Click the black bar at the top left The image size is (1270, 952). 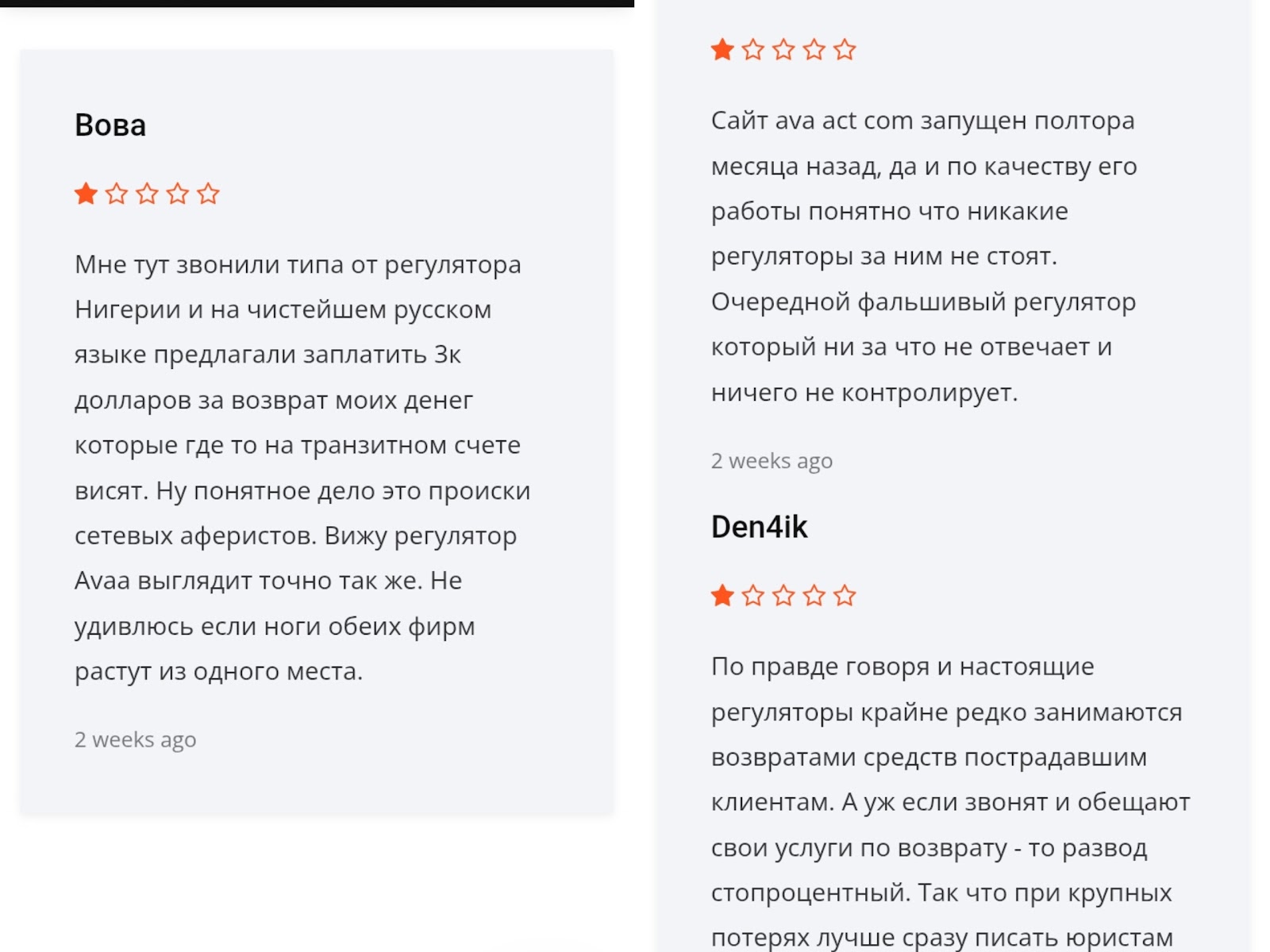point(317,3)
